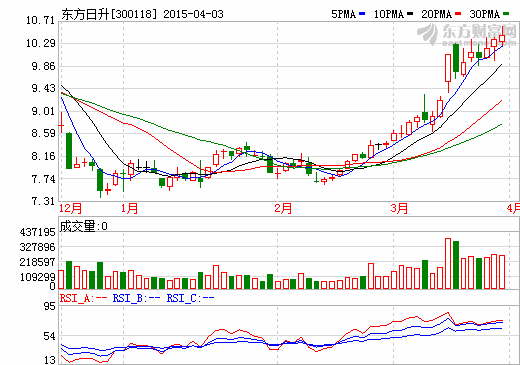Click the 9.01 price axis label
The width and height of the screenshot is (520, 365).
coord(43,111)
